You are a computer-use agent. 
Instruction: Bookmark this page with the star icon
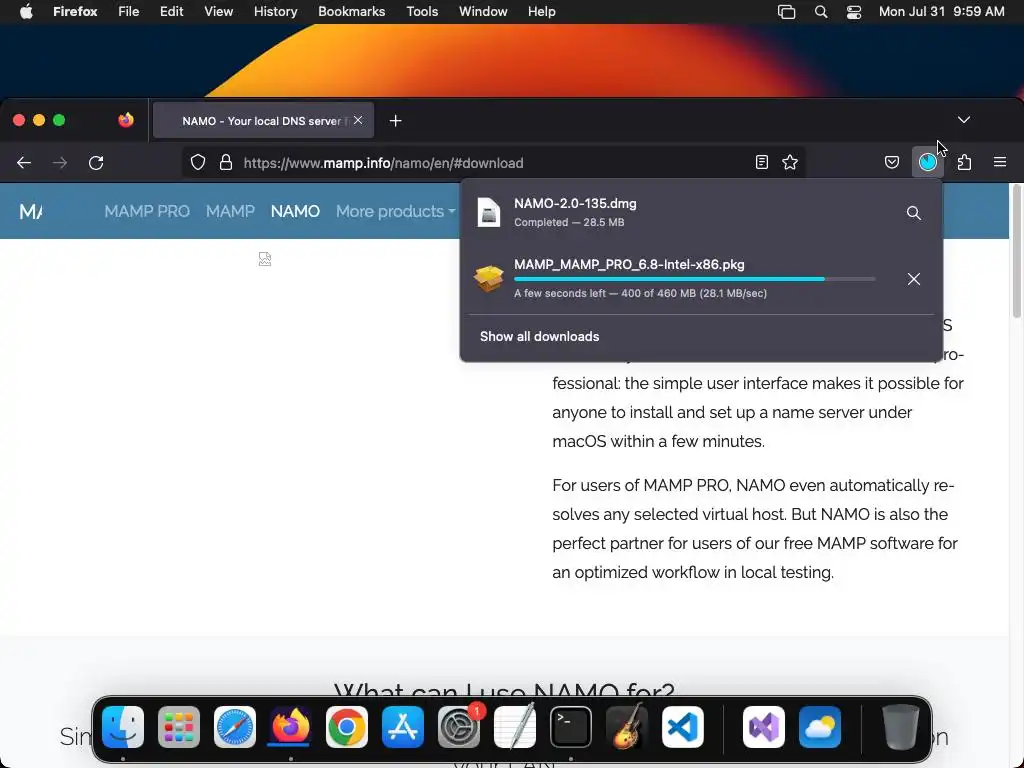790,163
